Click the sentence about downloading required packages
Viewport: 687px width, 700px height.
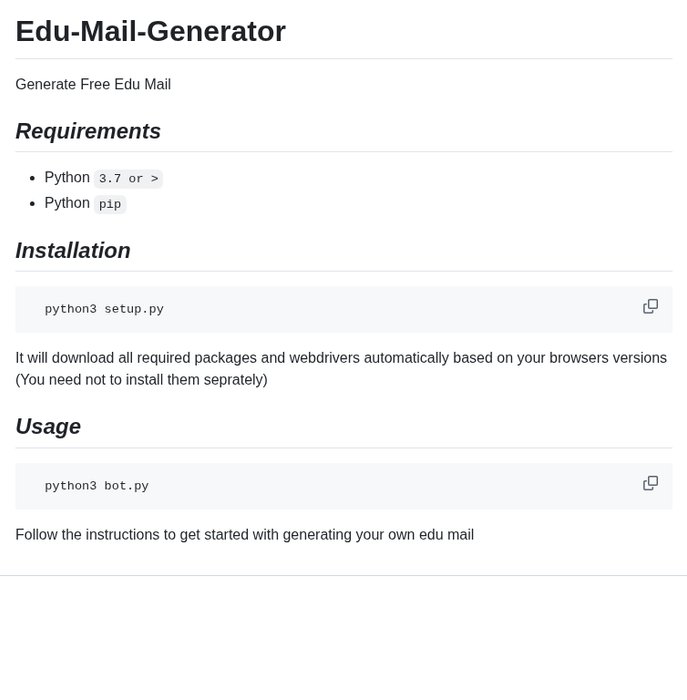pyautogui.click(x=340, y=358)
